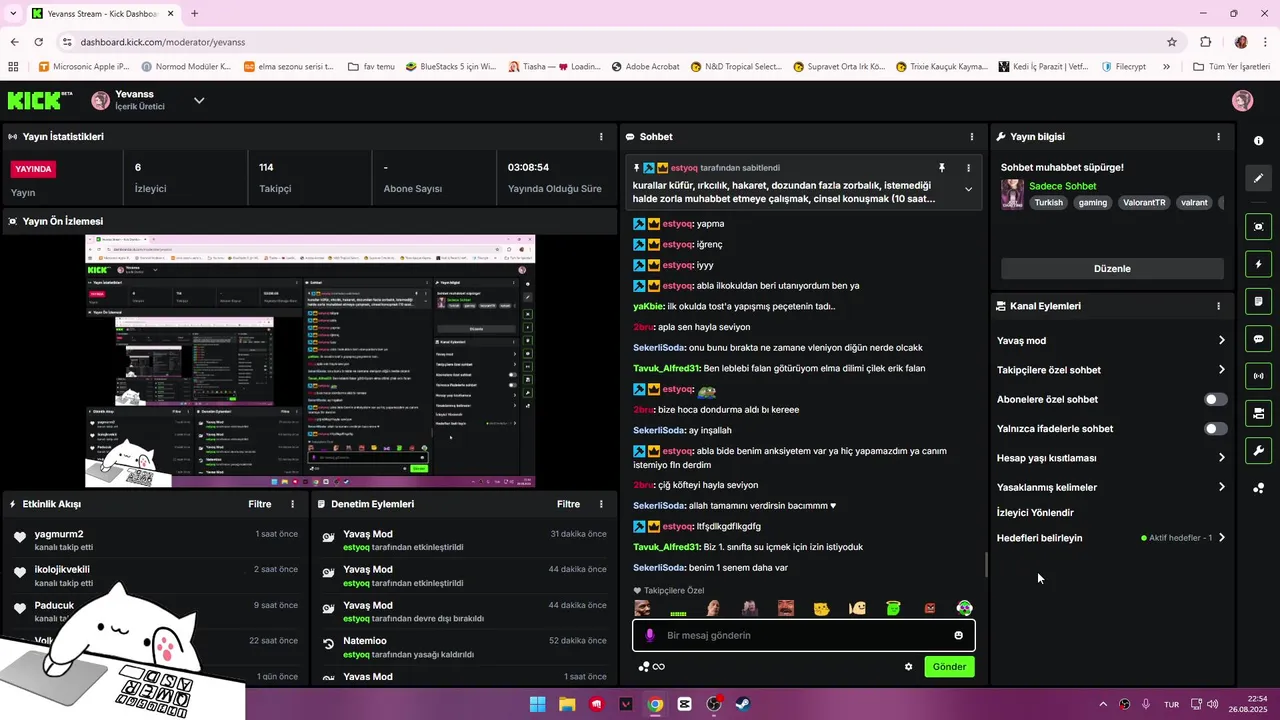Click the green Gönder button
This screenshot has width=1280, height=720.
[x=949, y=667]
